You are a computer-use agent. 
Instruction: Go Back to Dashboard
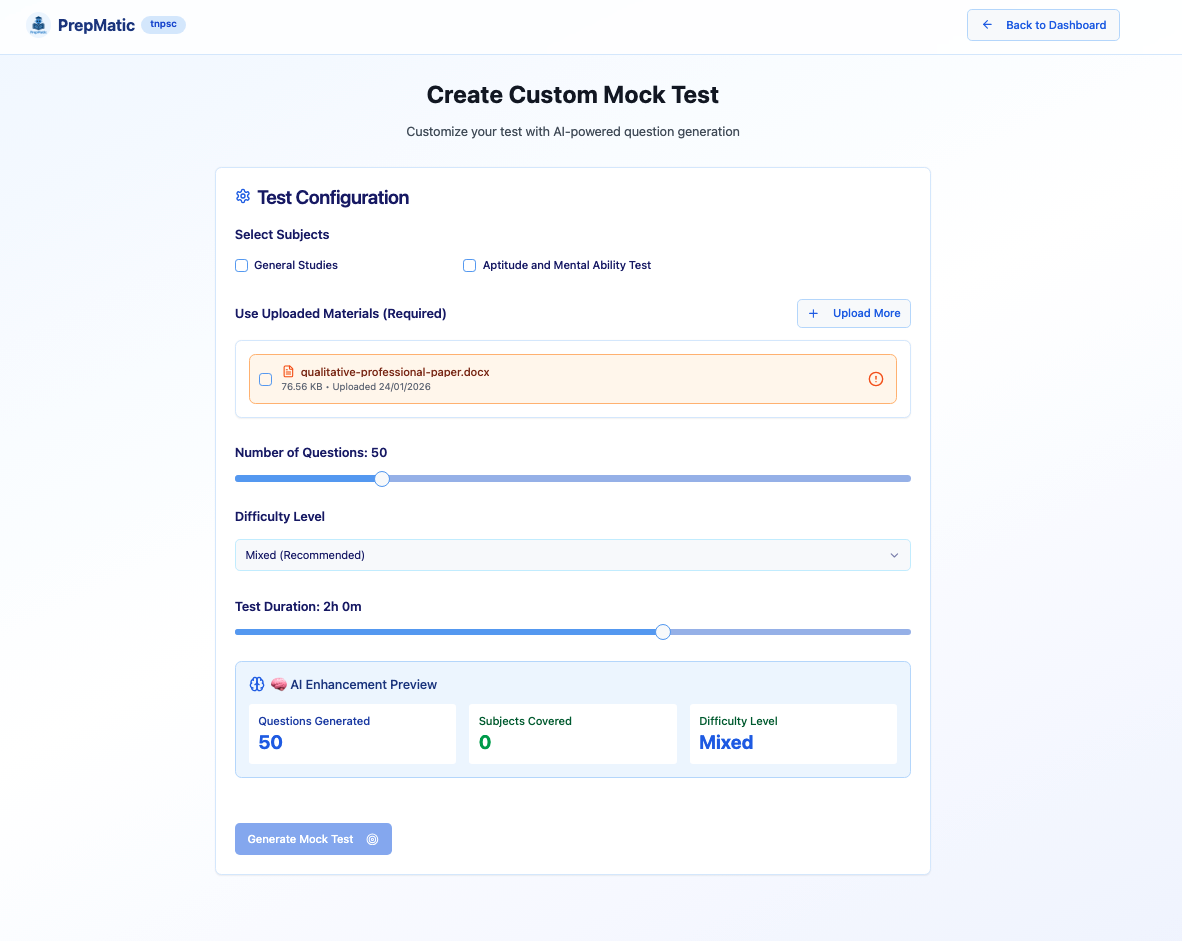pyautogui.click(x=1043, y=24)
